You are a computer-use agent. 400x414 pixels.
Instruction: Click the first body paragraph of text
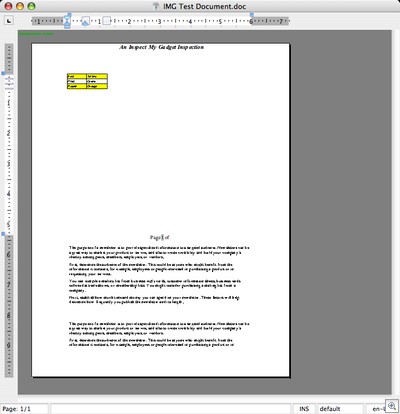(159, 253)
